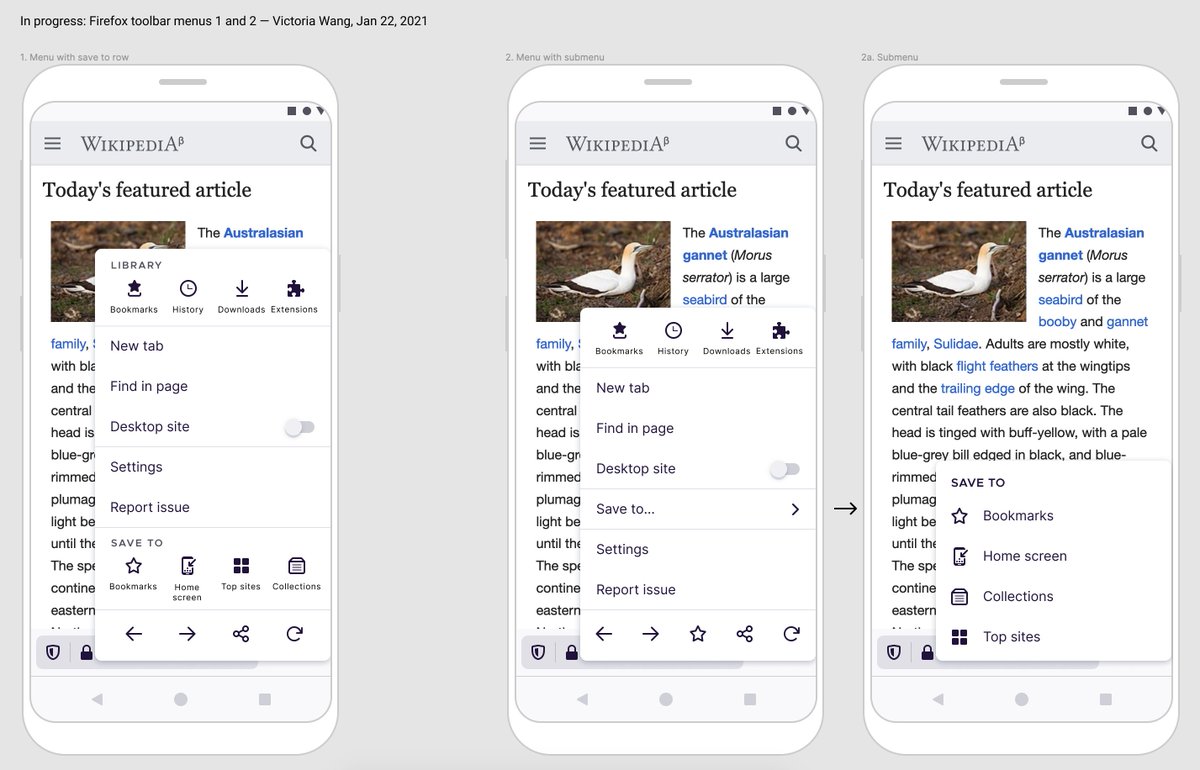Tap lock icon in mockup 1 address bar
The image size is (1200, 770).
[86, 653]
